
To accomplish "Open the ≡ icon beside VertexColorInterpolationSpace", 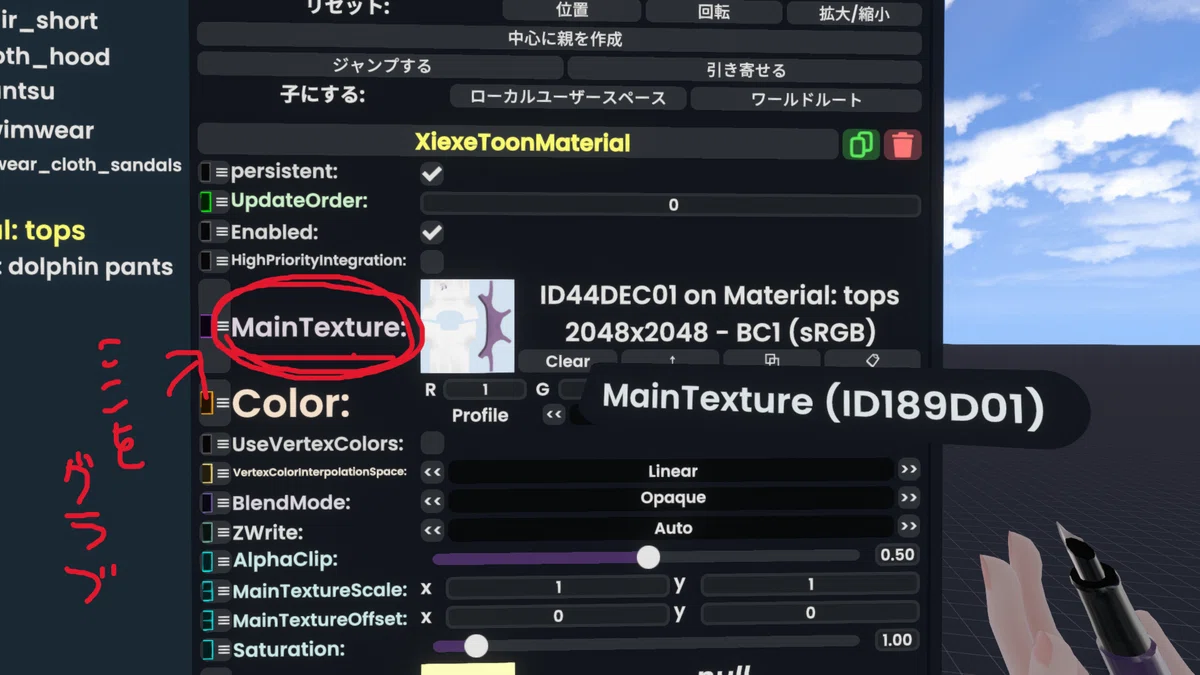I will pyautogui.click(x=222, y=473).
